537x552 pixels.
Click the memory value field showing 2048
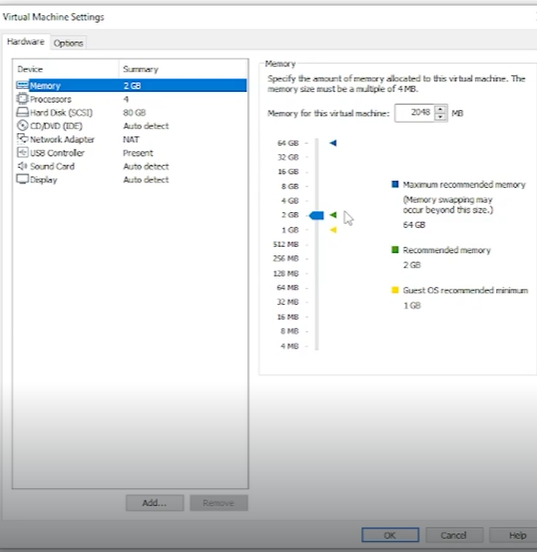[415, 113]
